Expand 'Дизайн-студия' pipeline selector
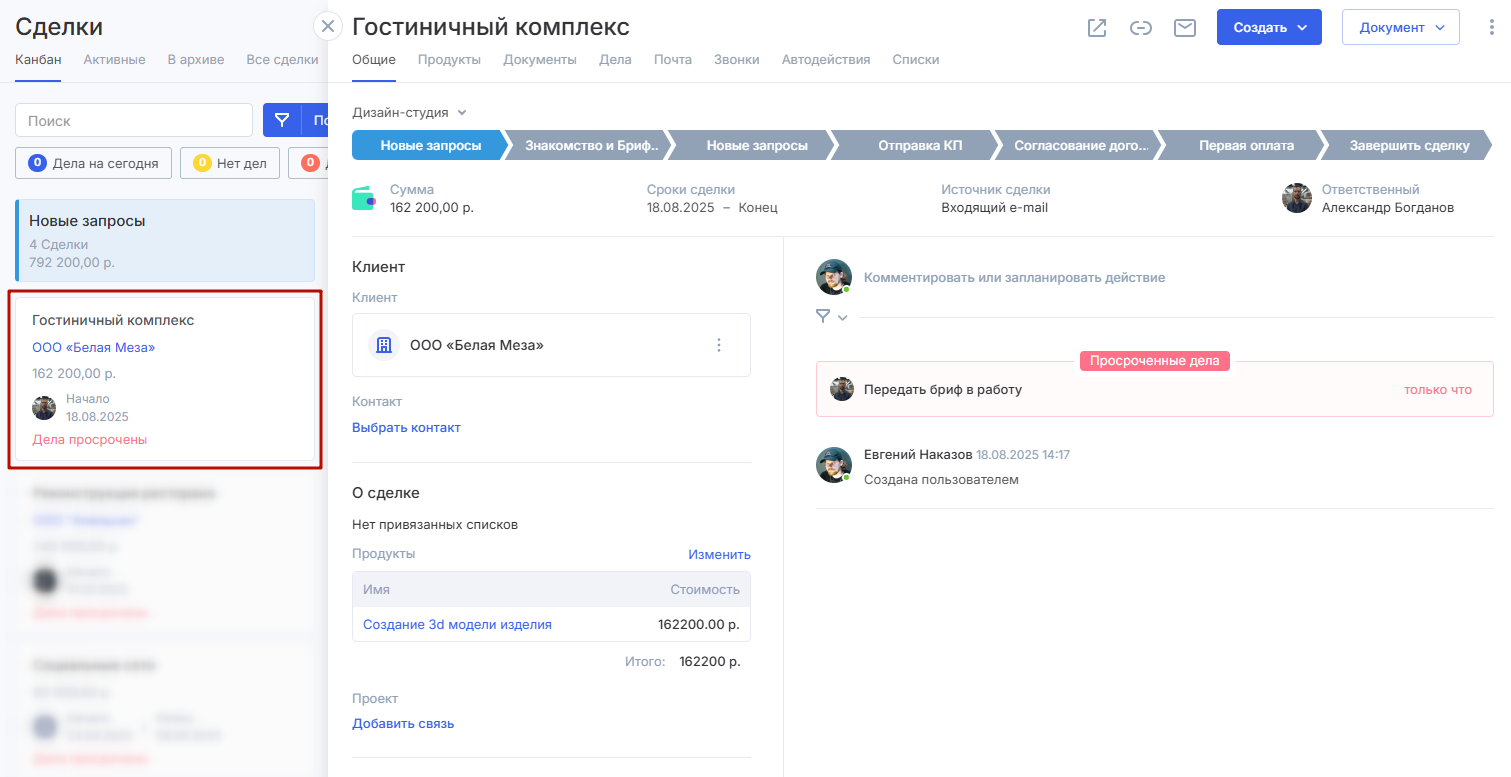Screen dimensions: 1511x777 point(410,113)
